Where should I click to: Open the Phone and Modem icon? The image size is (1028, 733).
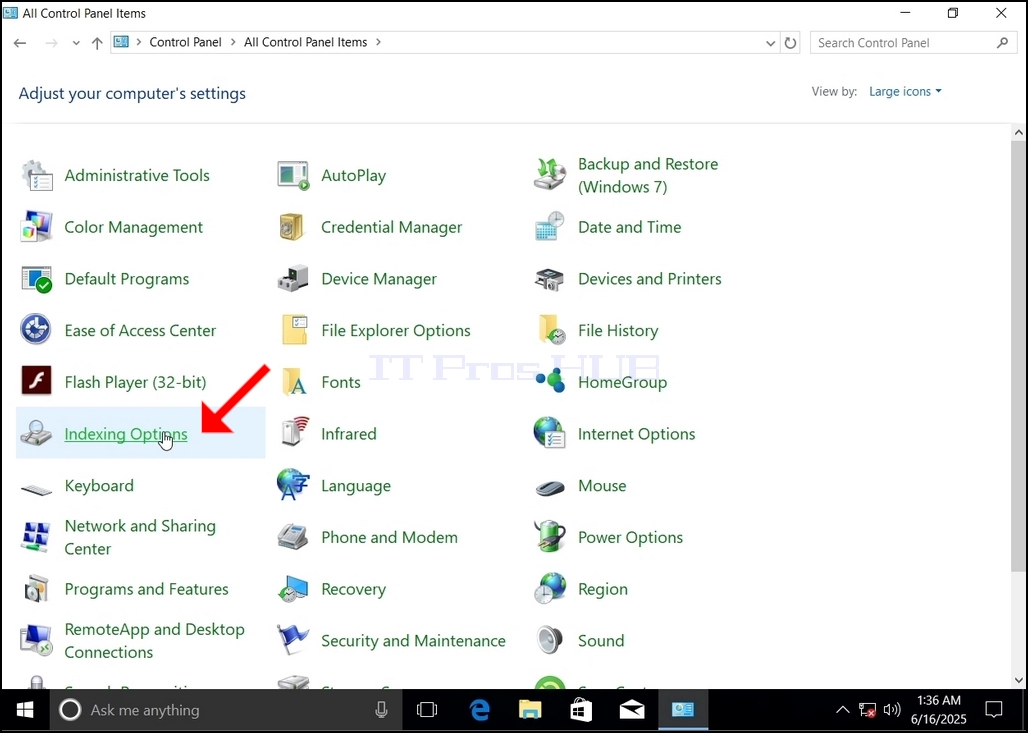293,537
